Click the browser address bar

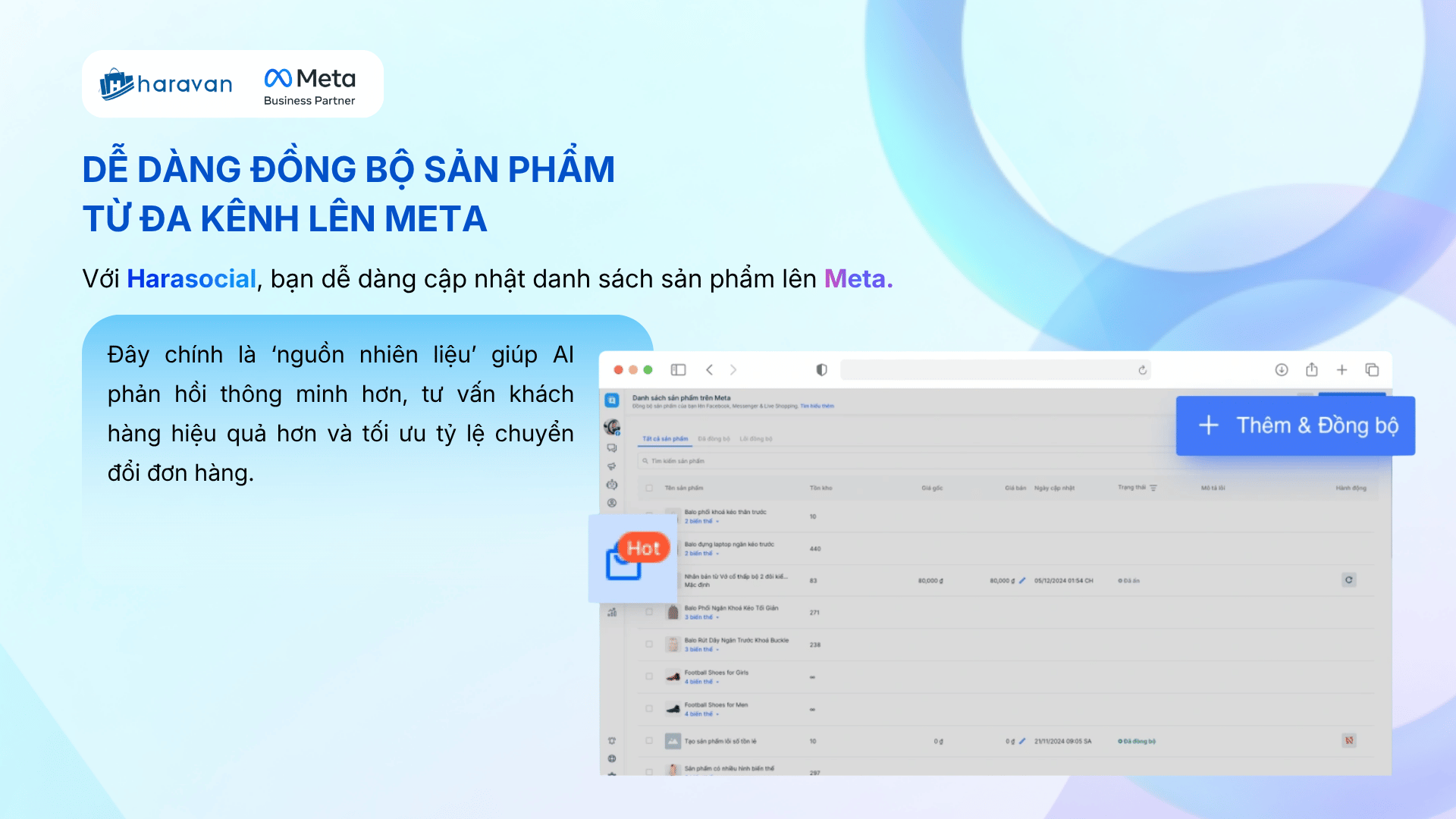995,370
